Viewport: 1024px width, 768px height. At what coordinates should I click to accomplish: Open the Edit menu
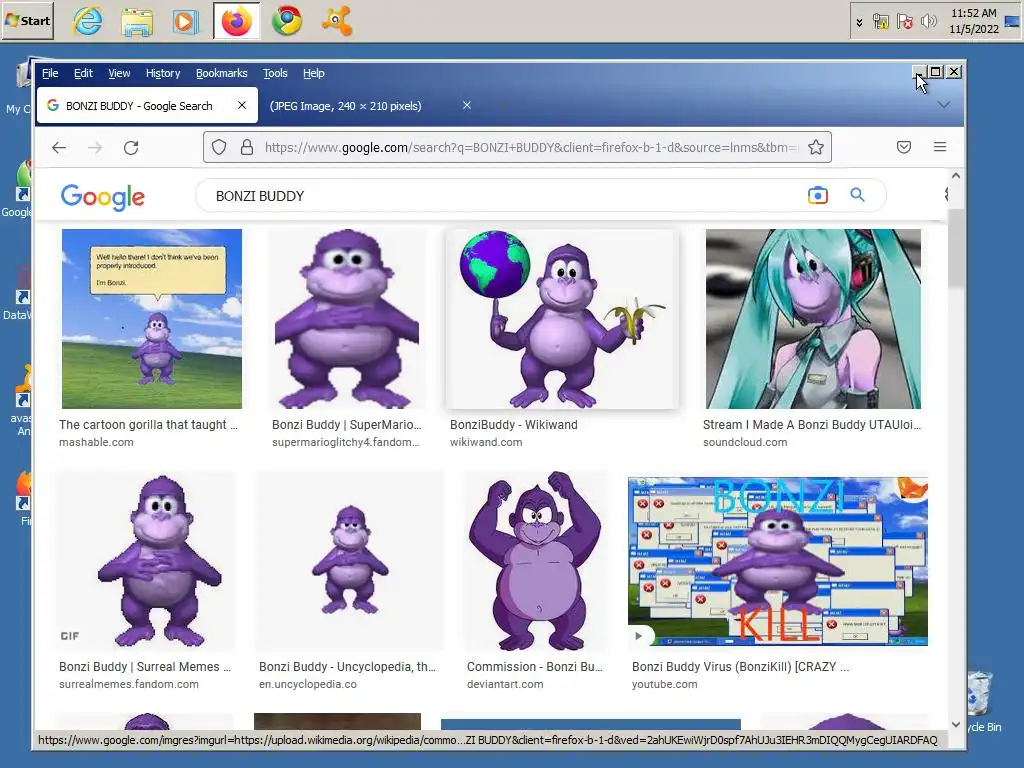tap(83, 73)
